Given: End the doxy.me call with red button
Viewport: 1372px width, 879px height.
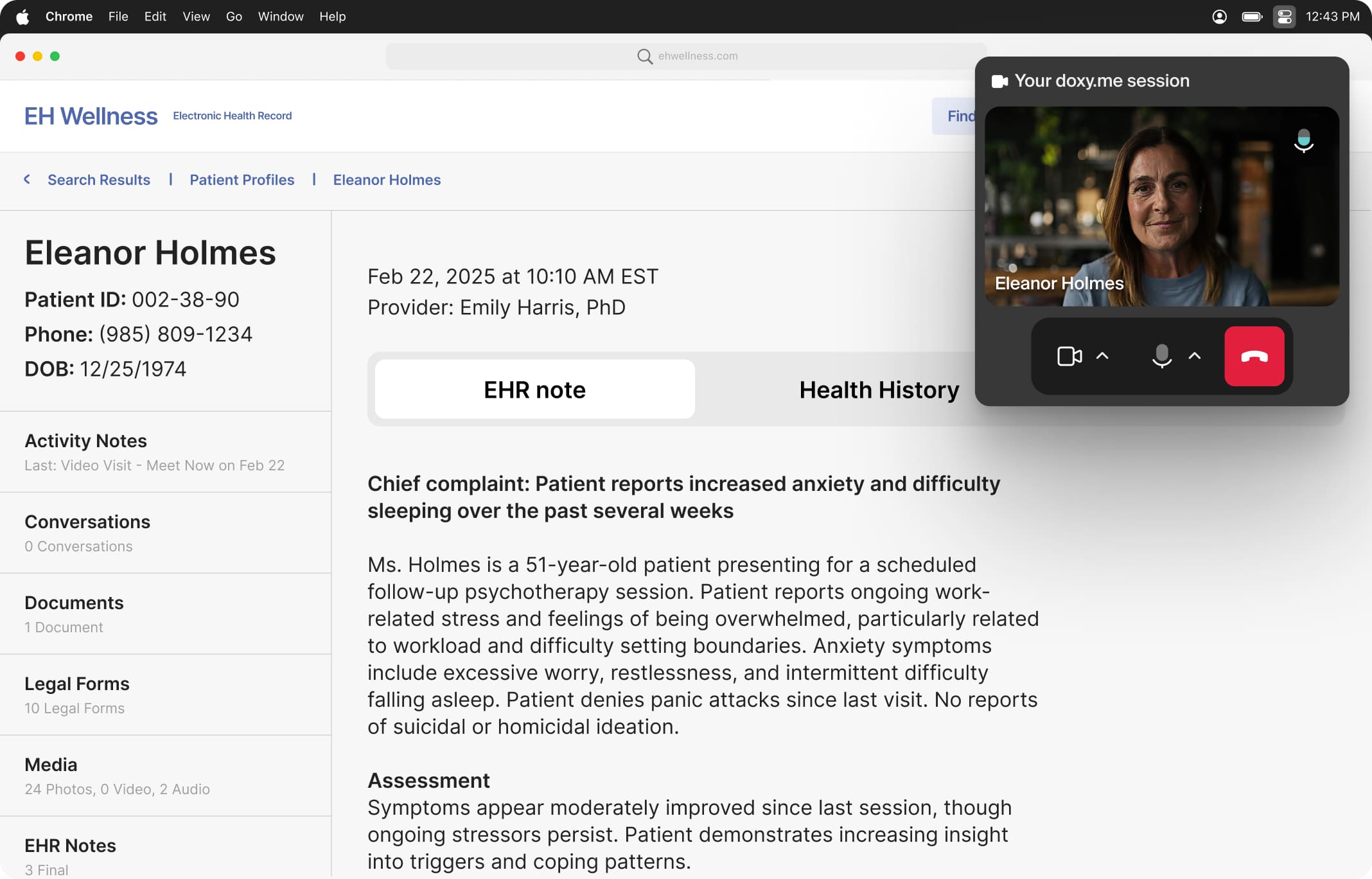Looking at the screenshot, I should (1254, 356).
